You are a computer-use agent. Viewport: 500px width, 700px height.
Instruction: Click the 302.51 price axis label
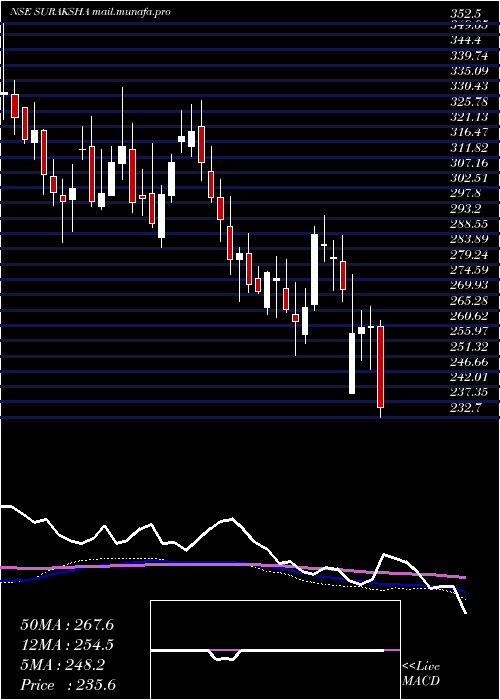click(470, 178)
